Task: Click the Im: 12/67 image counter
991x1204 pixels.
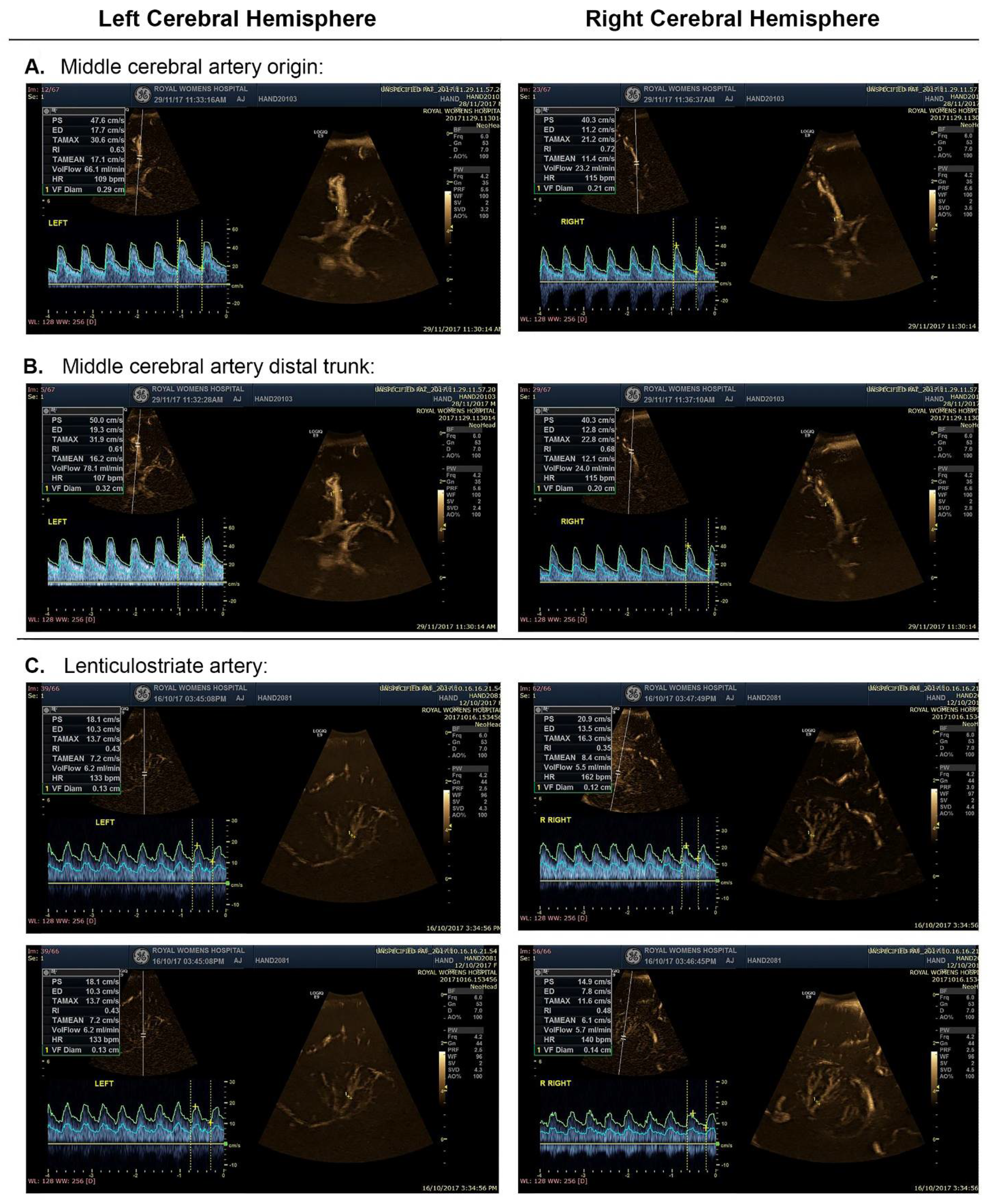Action: [x=44, y=89]
